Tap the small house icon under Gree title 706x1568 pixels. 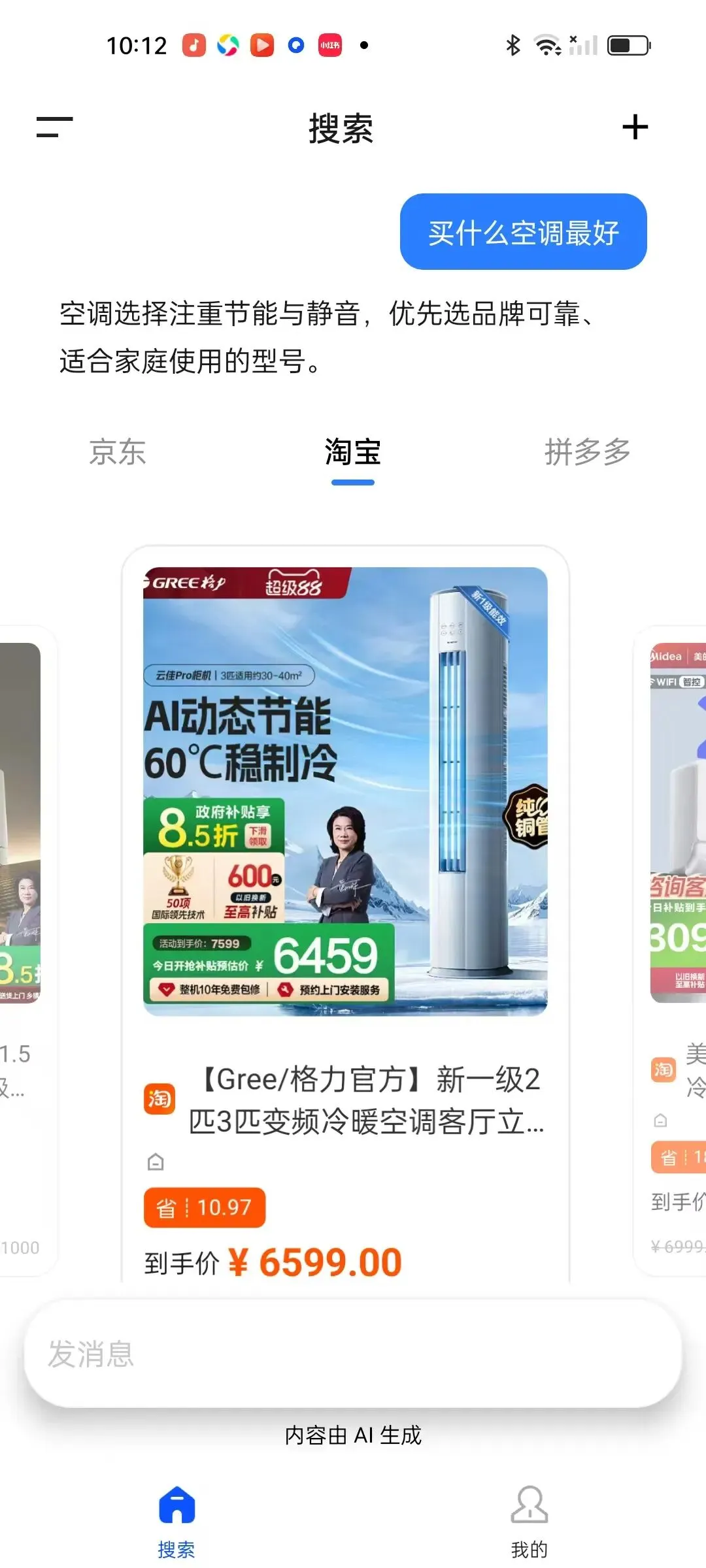[156, 1162]
